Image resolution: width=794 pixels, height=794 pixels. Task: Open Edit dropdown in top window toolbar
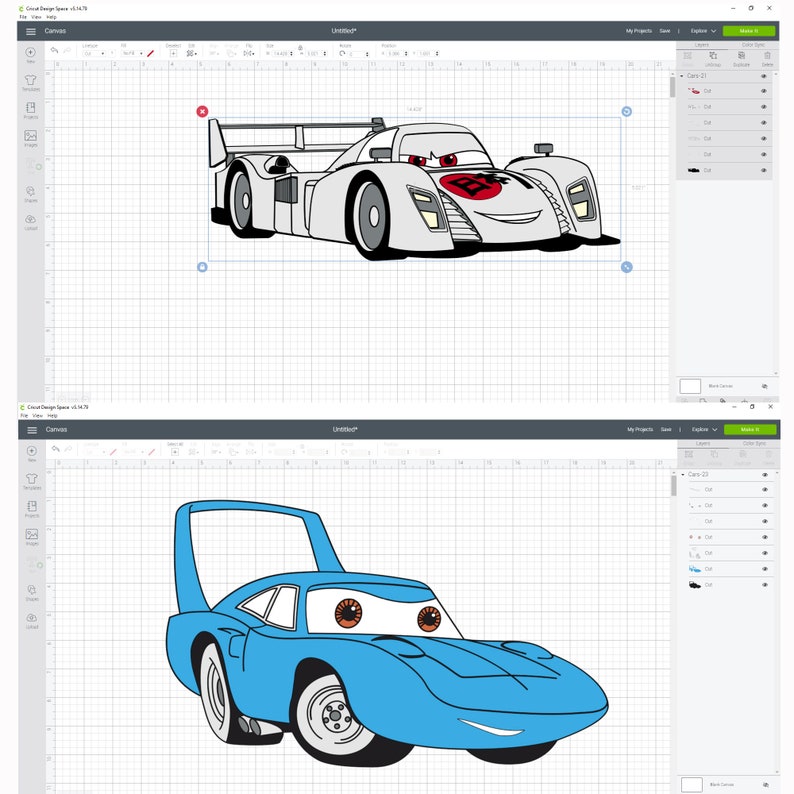coord(191,53)
